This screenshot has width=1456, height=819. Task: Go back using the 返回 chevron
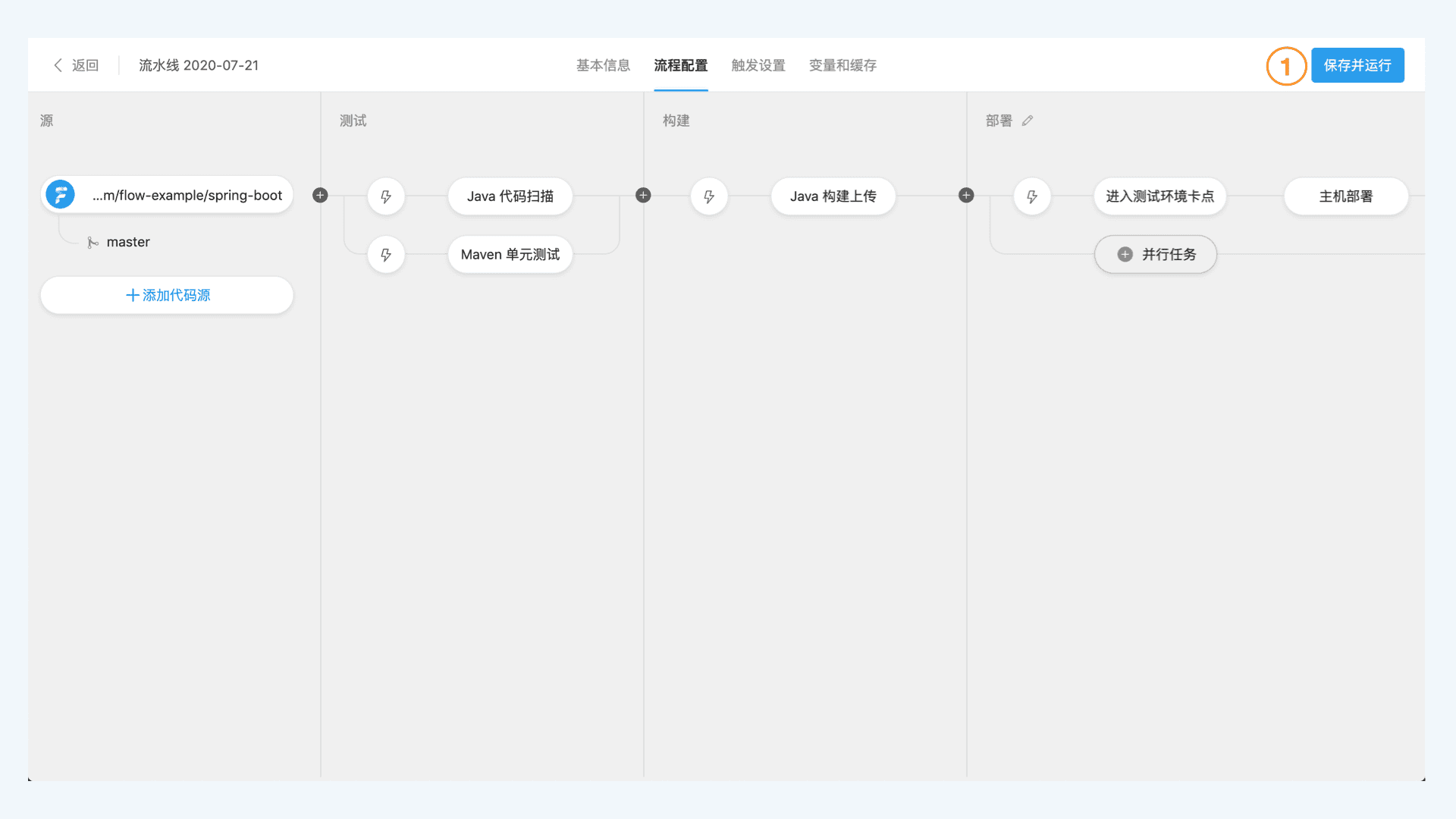pyautogui.click(x=58, y=65)
